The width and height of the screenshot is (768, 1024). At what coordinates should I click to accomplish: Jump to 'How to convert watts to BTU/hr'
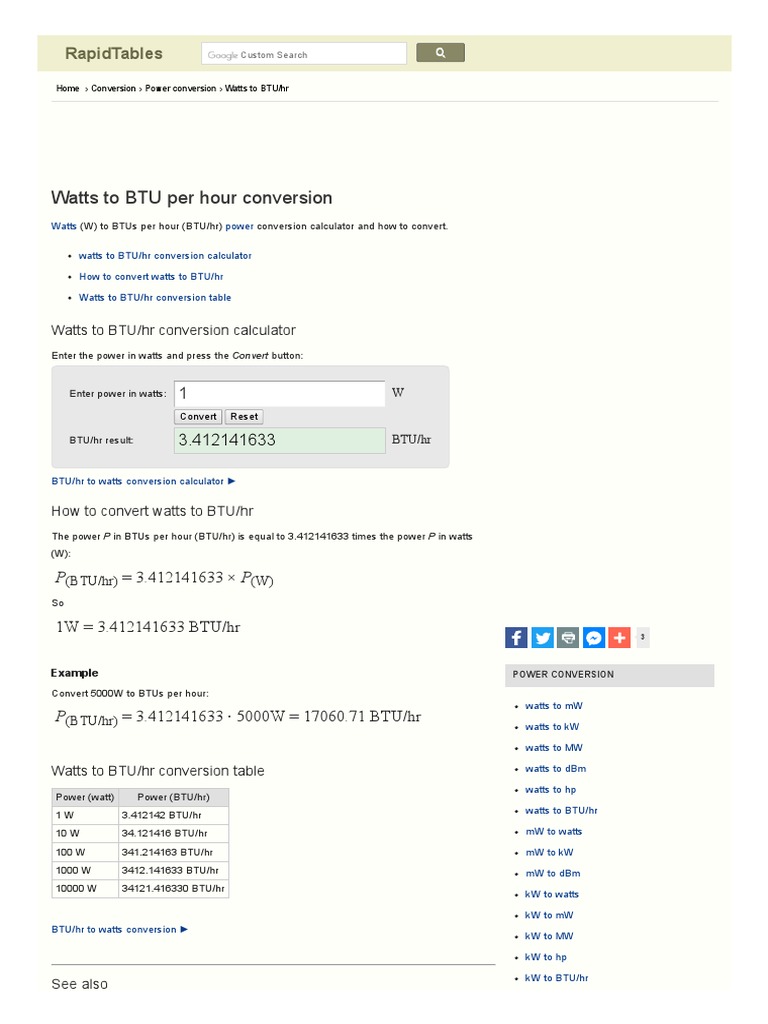pyautogui.click(x=151, y=277)
